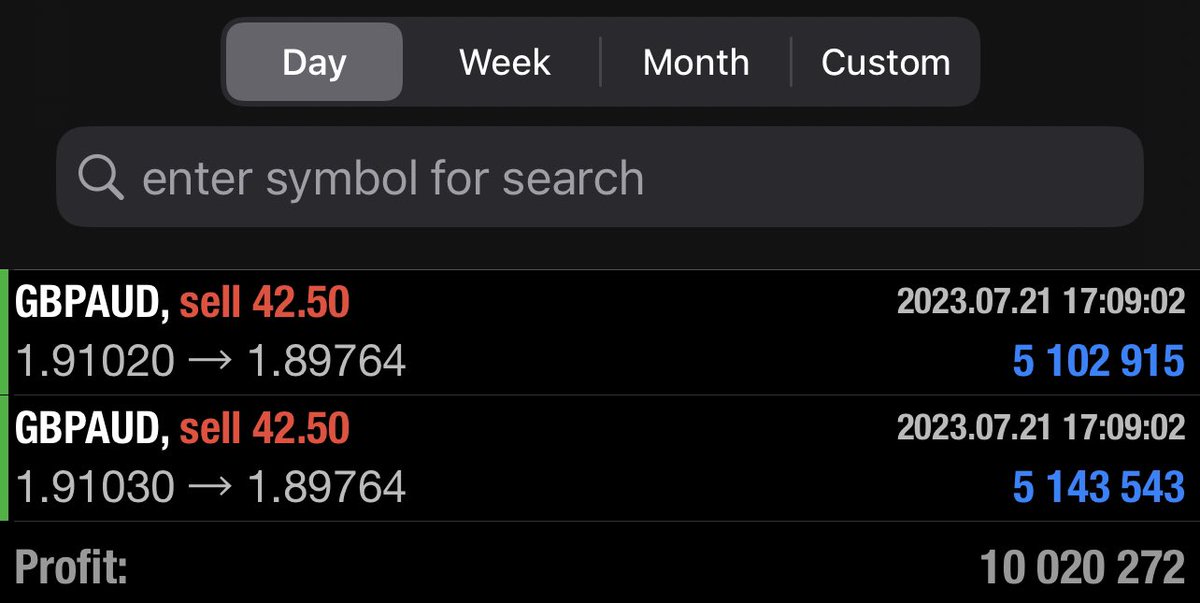Open the Custom period tab
The image size is (1200, 603).
pyautogui.click(x=885, y=62)
